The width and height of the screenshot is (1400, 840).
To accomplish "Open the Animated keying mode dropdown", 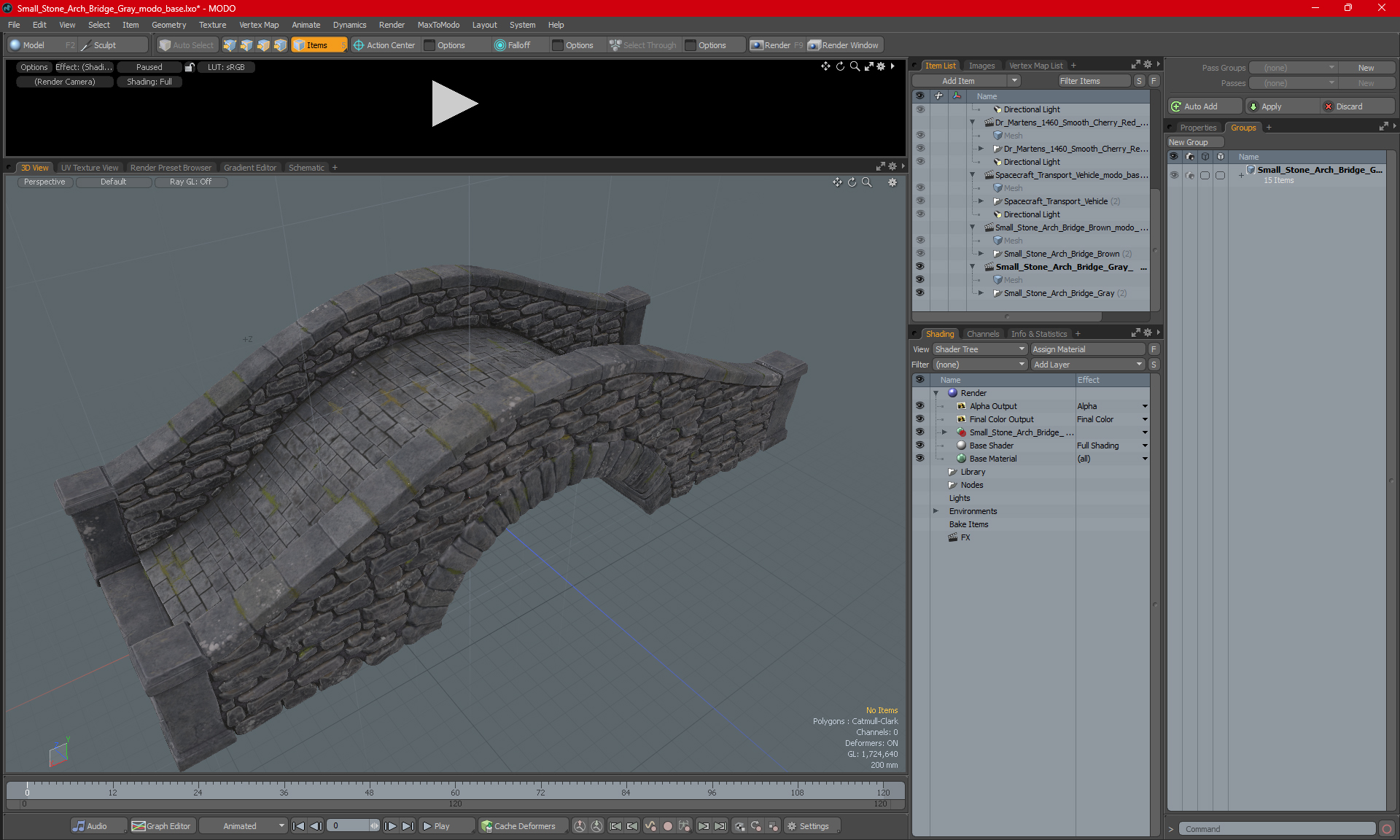I will 244,826.
